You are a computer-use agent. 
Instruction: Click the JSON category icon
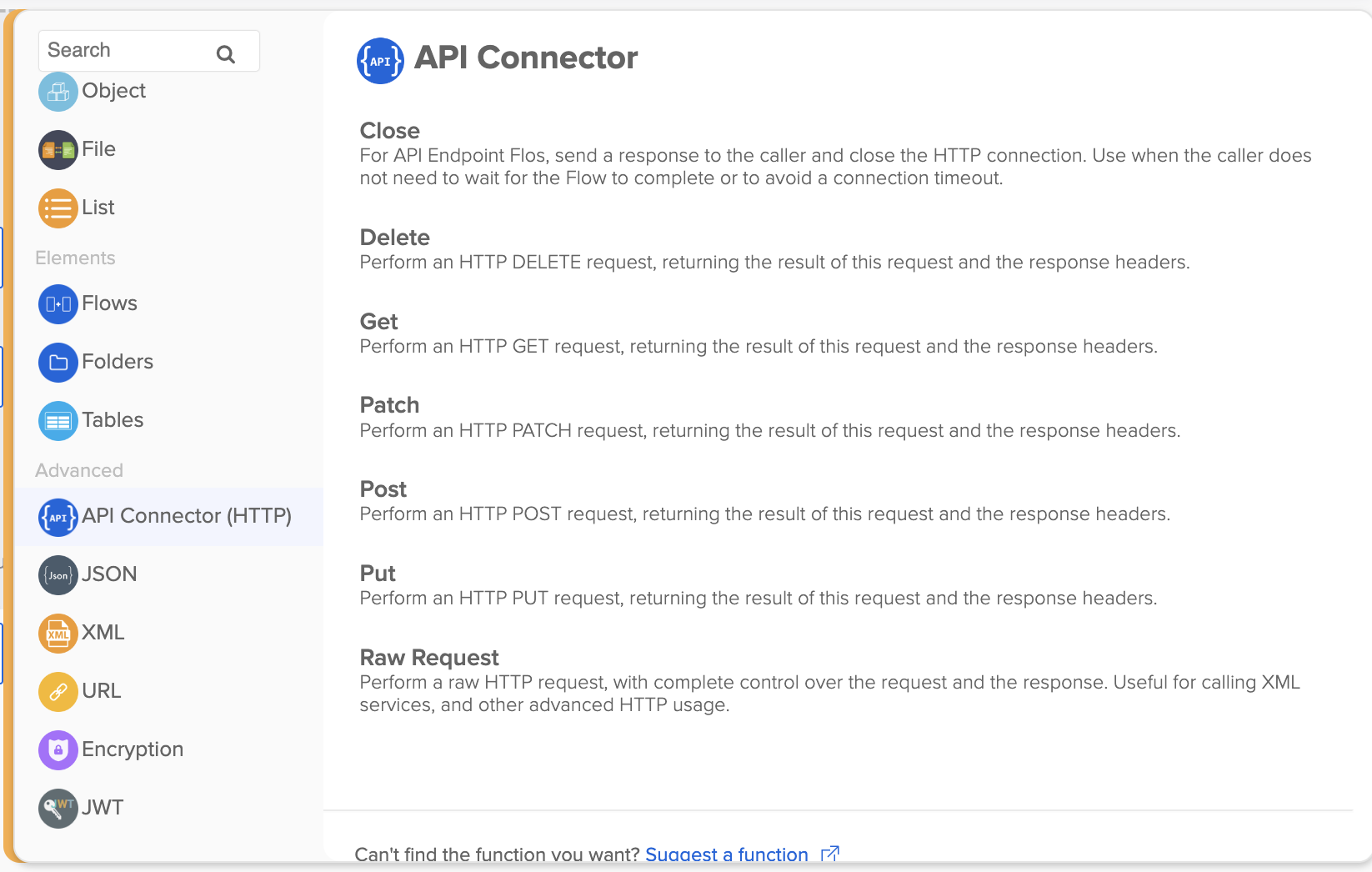coord(58,575)
